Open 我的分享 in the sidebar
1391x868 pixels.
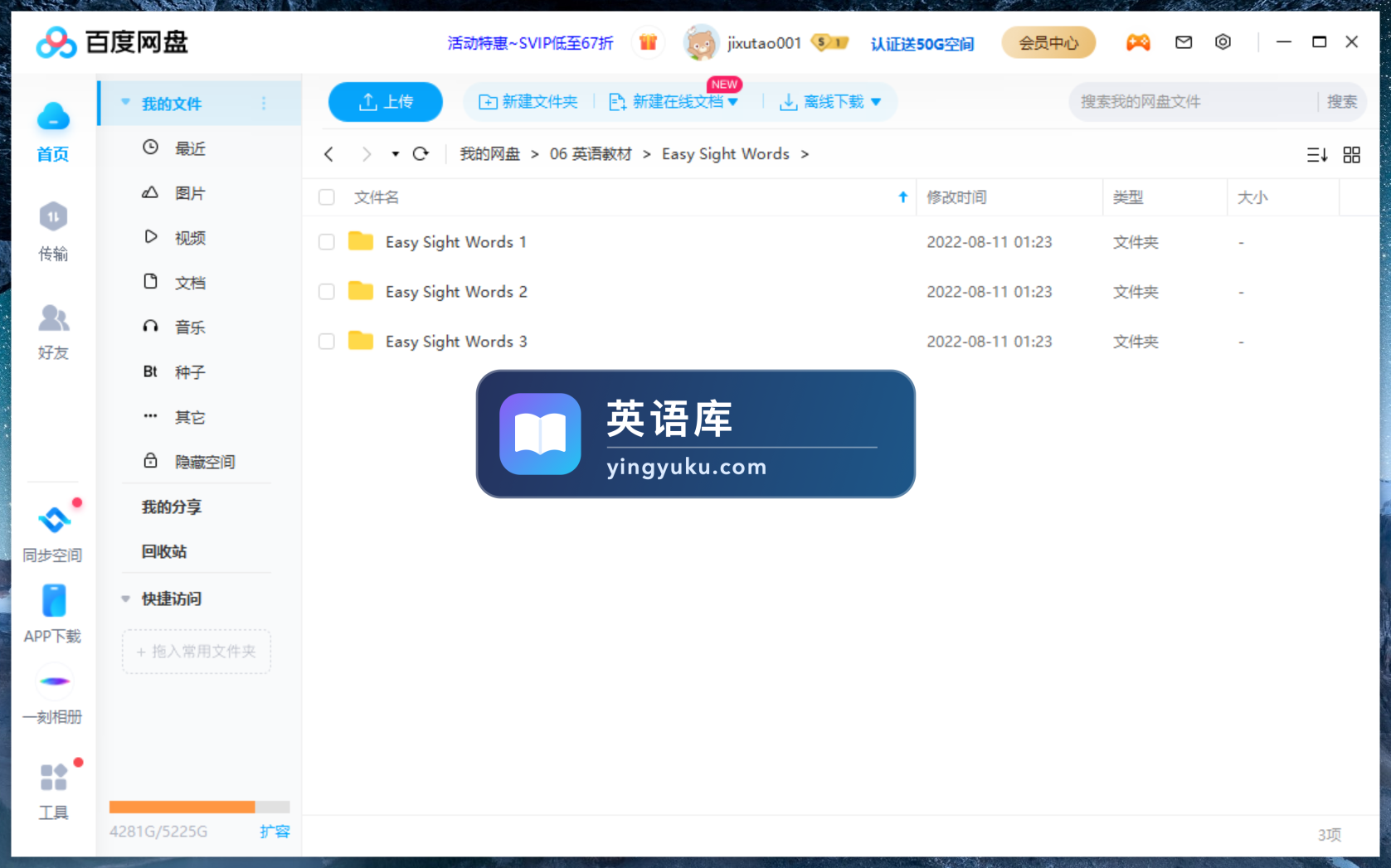[172, 507]
